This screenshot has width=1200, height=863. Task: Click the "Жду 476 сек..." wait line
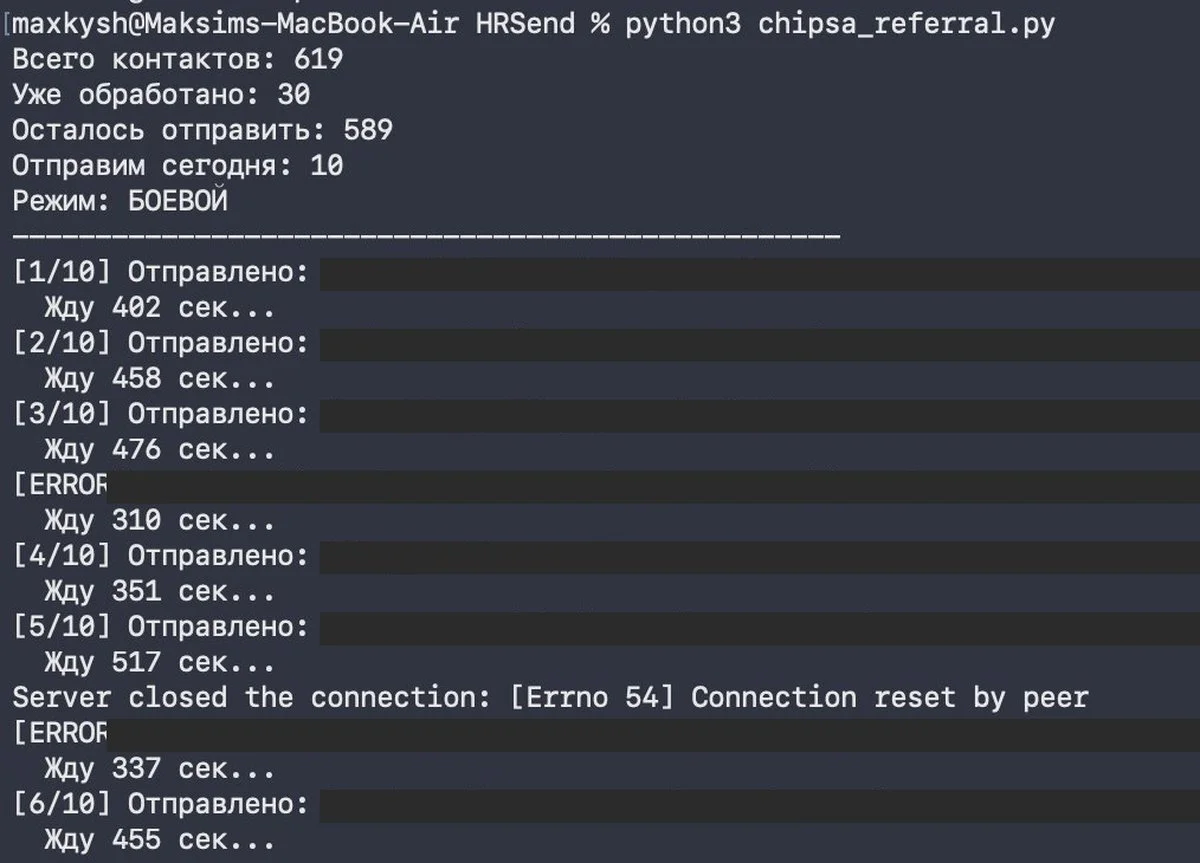tap(160, 450)
